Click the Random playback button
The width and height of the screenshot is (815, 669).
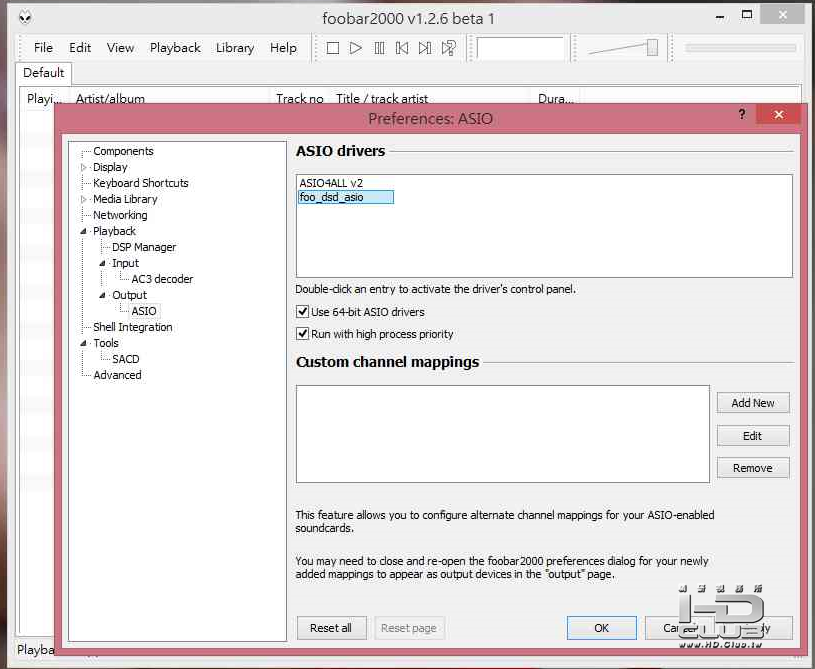point(449,48)
